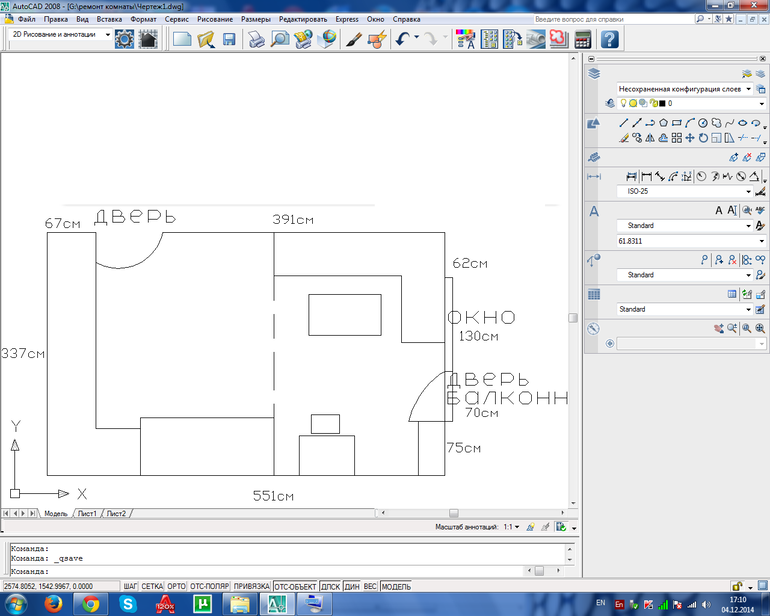Select the Line tool in the draw panel
This screenshot has width=770, height=616.
click(624, 123)
